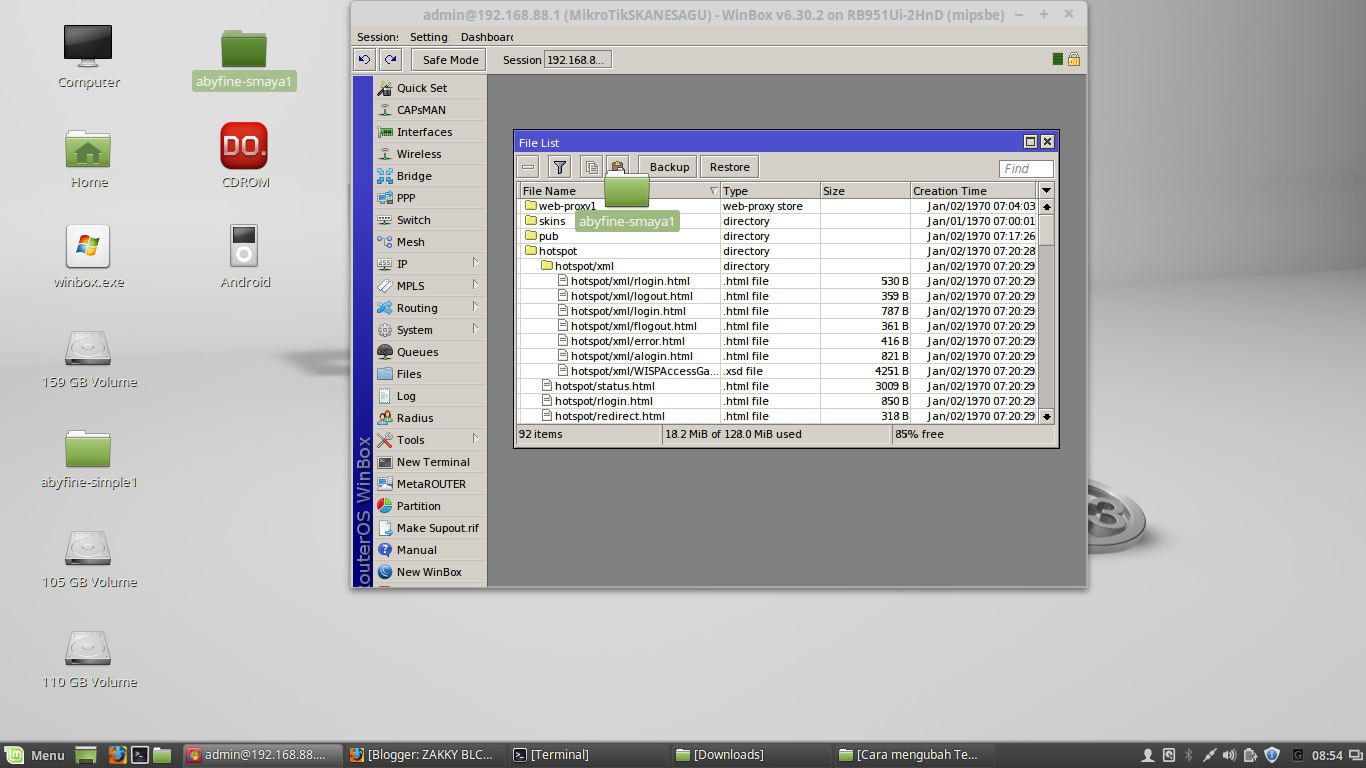Click the padlock icon in WinBox toolbar
This screenshot has height=768, width=1366.
1074,60
